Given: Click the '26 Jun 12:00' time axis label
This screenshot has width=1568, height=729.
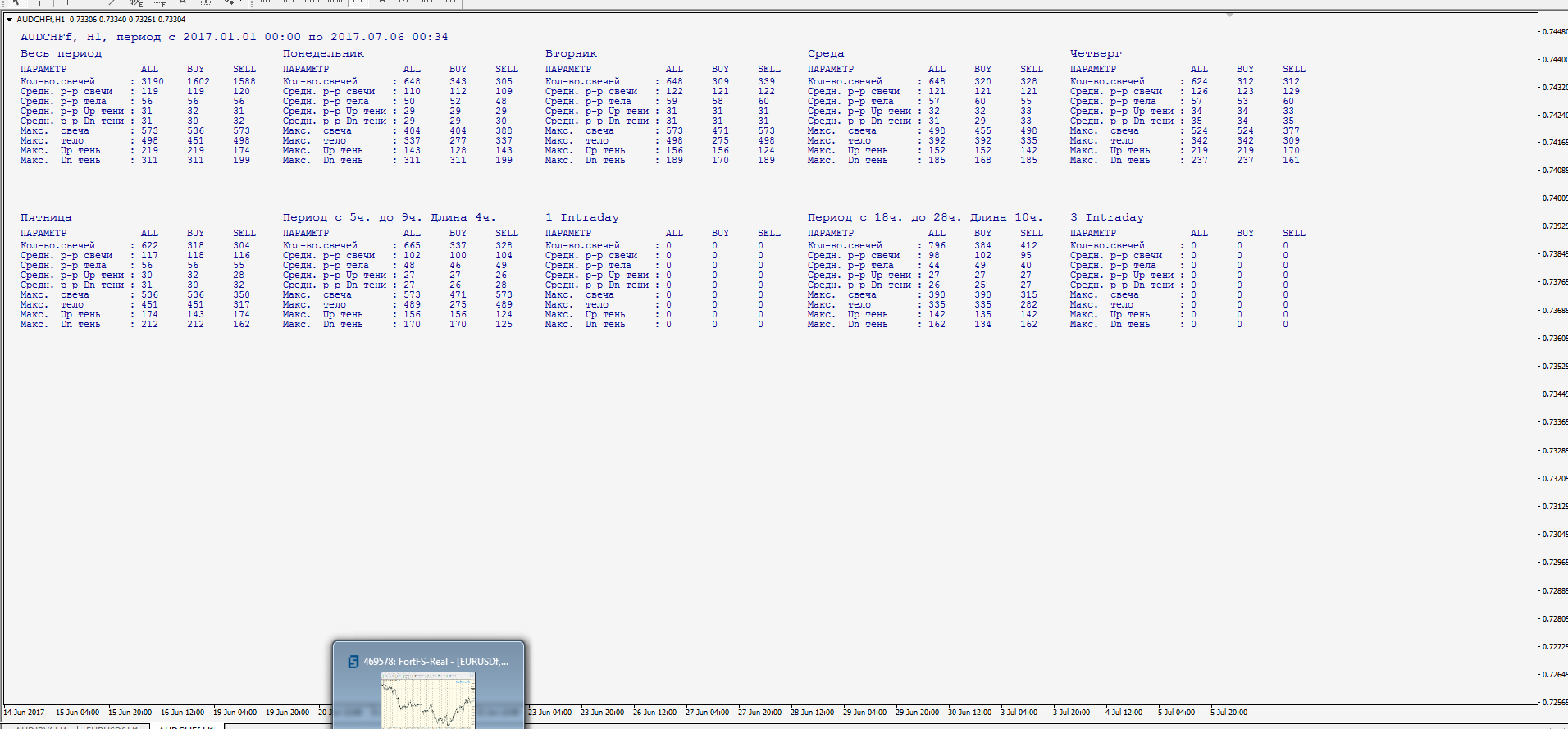Looking at the screenshot, I should pyautogui.click(x=654, y=712).
